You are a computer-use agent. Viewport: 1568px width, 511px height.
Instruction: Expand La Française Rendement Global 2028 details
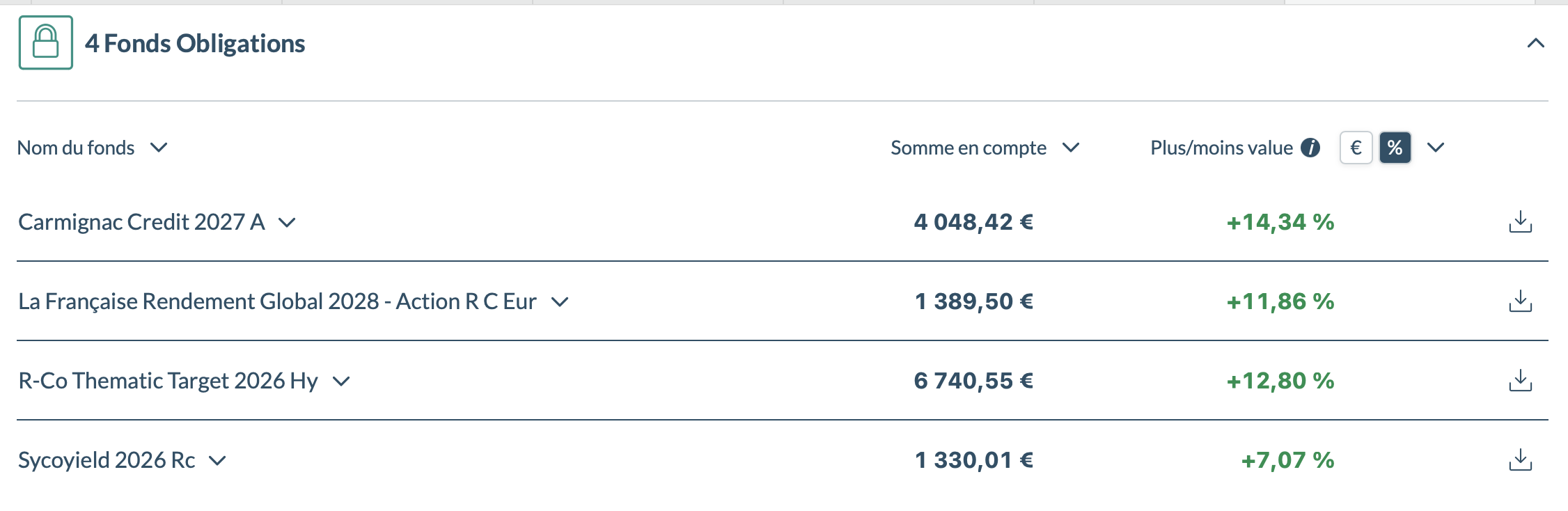click(560, 302)
